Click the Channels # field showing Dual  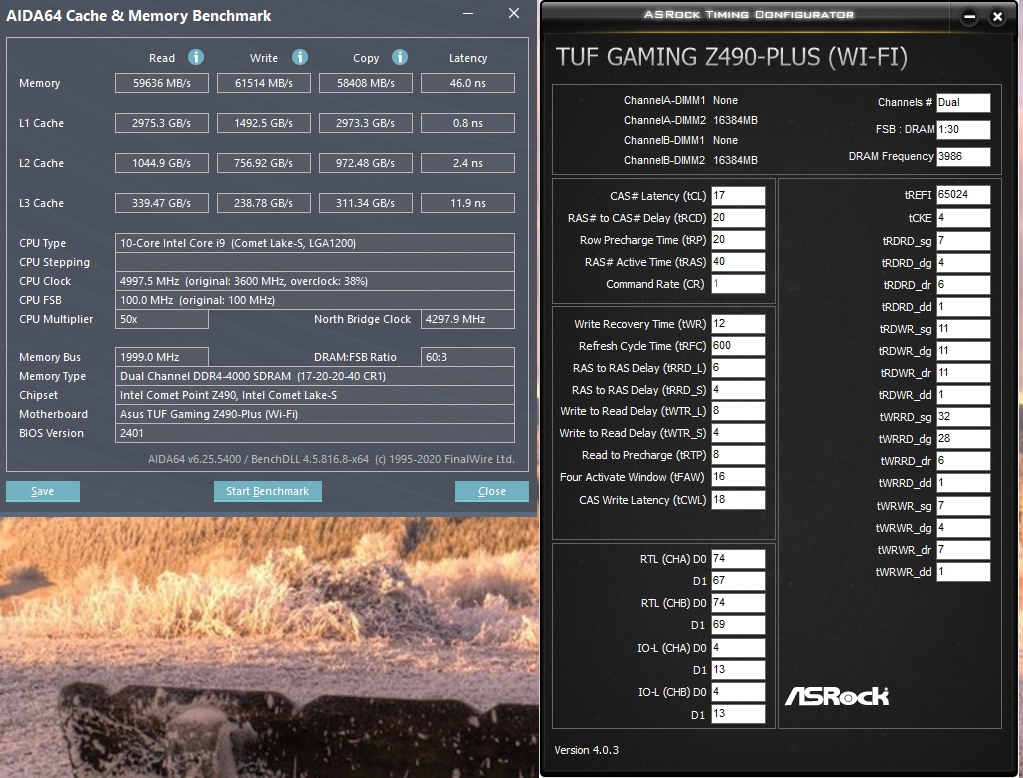[963, 102]
